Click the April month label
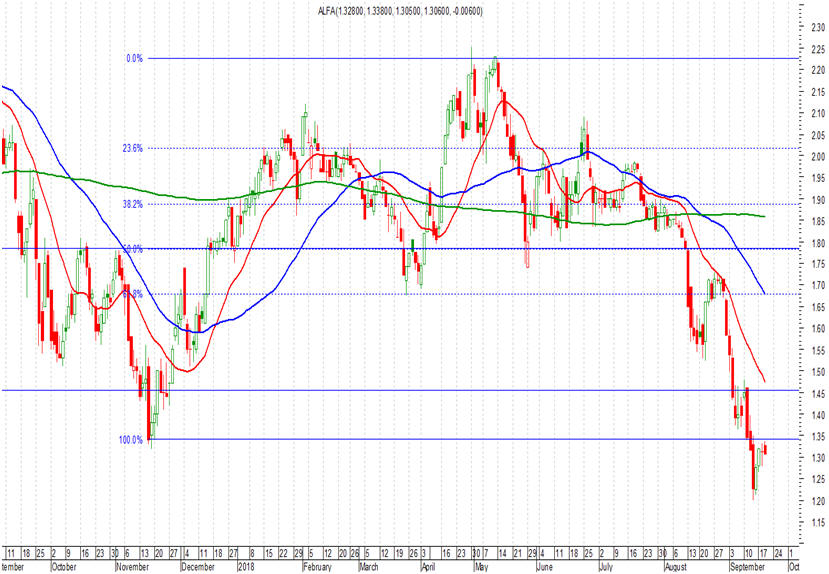Viewport: 829px width, 574px height. [428, 567]
